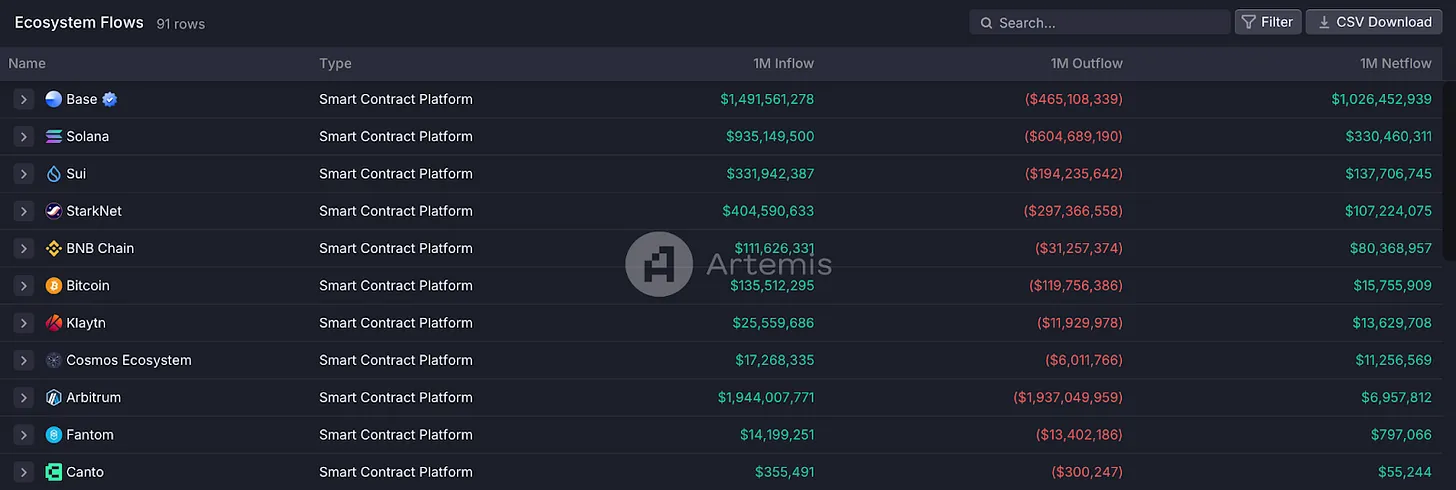Expand the StarkNet row
1456x490 pixels.
click(x=24, y=211)
